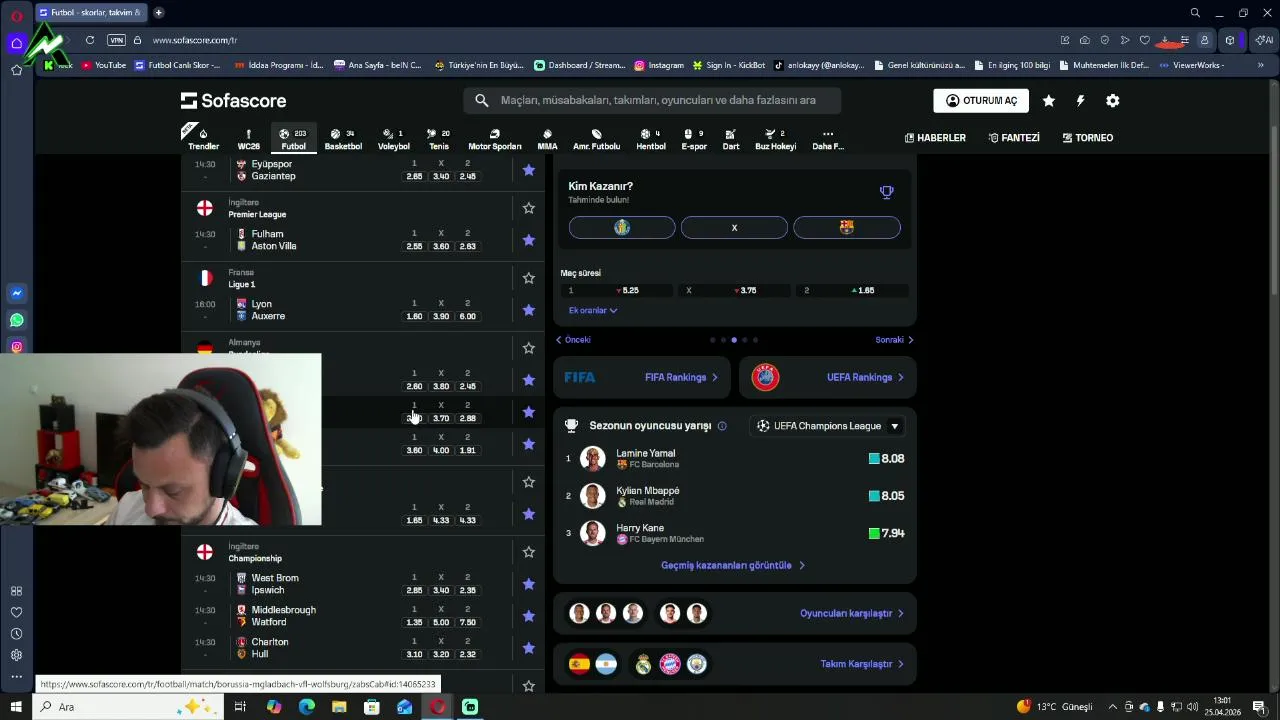The width and height of the screenshot is (1280, 720).
Task: Click Harry Kane 7.94 rating badge
Action: tap(887, 534)
